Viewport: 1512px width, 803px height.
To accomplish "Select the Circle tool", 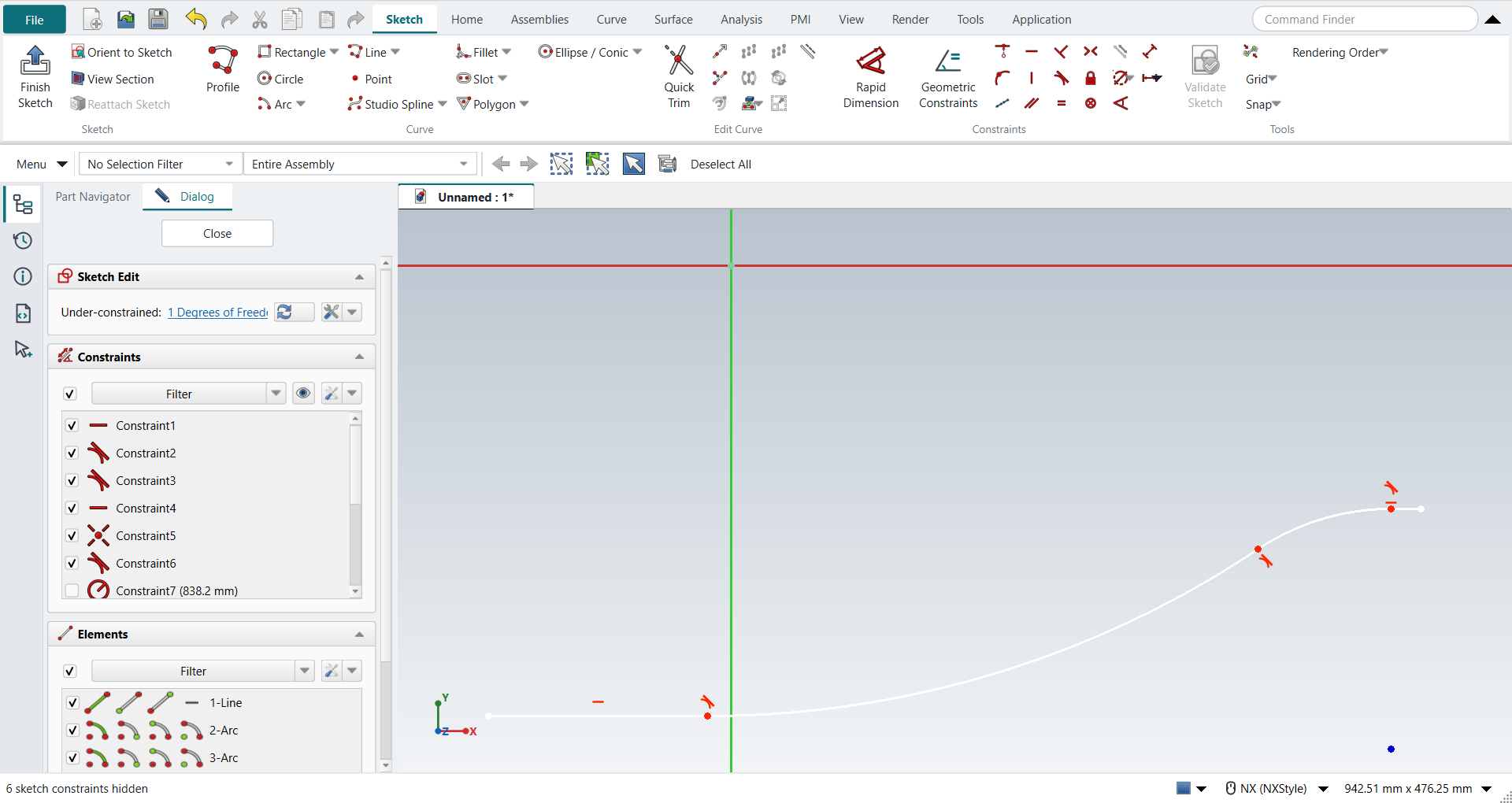I will coord(281,79).
